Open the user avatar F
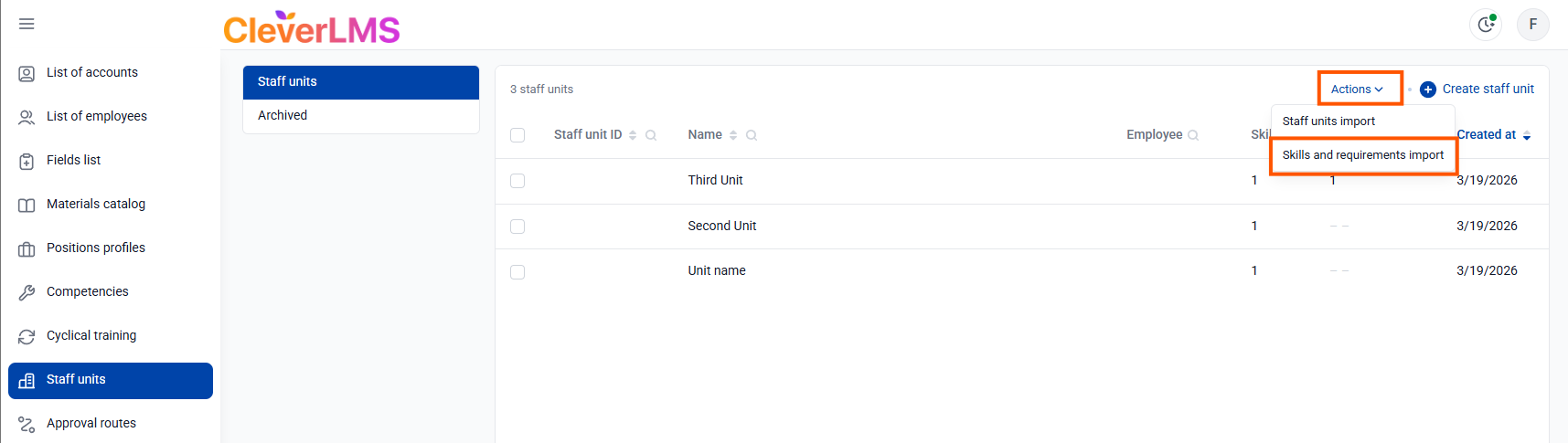This screenshot has width=1568, height=443. [1532, 25]
